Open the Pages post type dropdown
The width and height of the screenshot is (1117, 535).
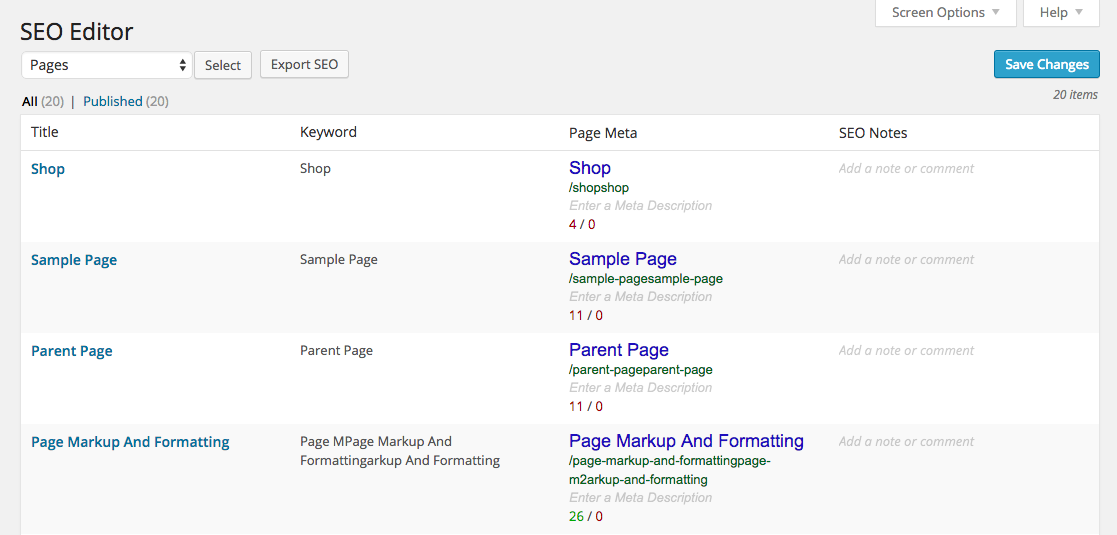click(107, 65)
